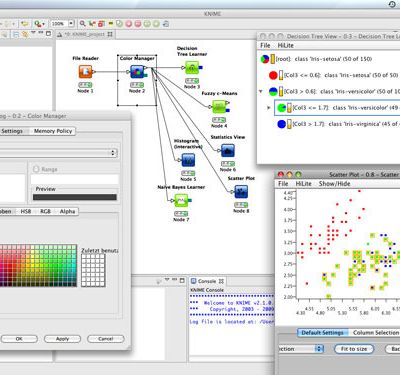Switch to the Memory Policy tab

(53, 131)
